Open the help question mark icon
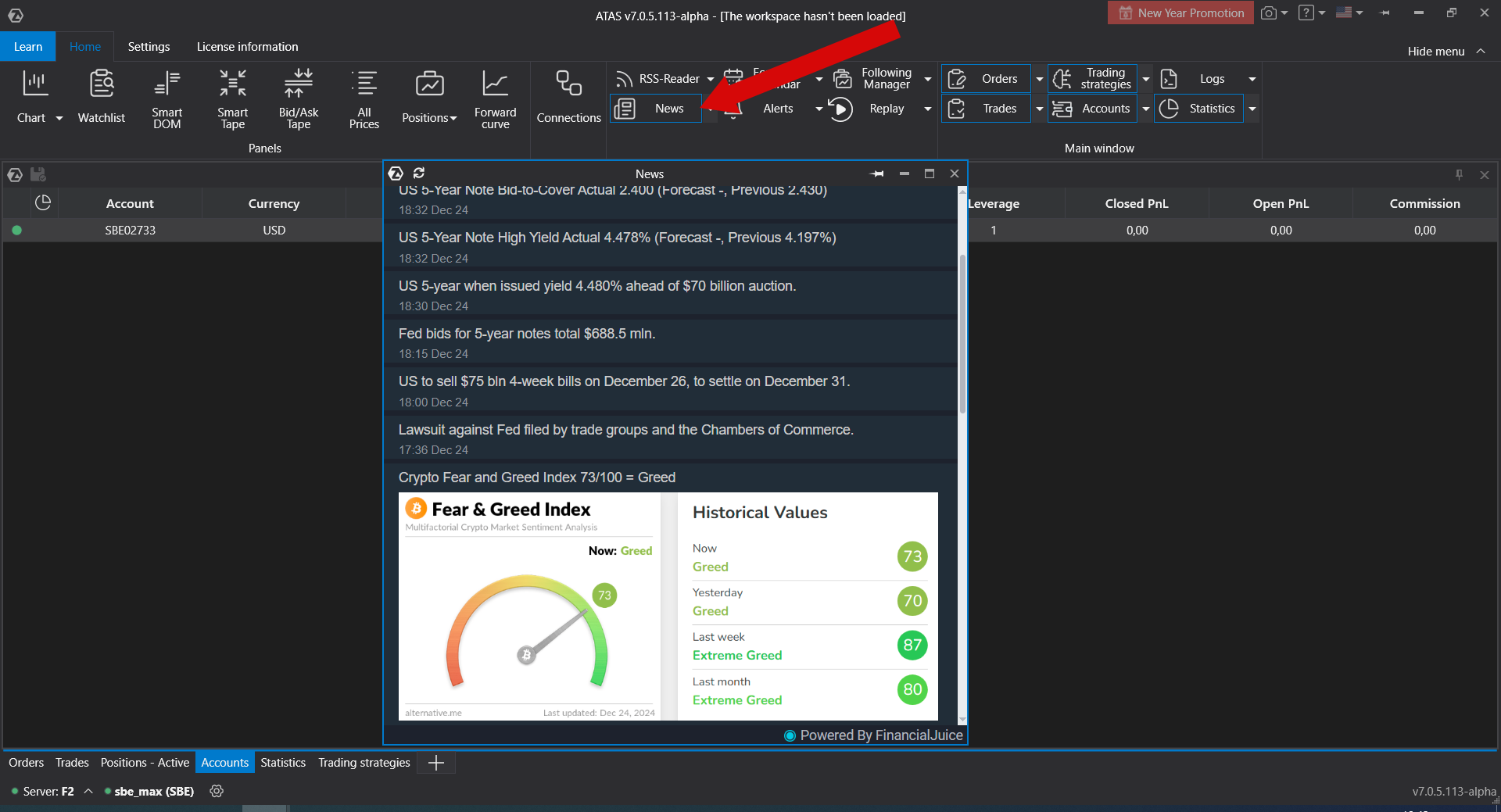This screenshot has height=812, width=1501. [x=1306, y=13]
